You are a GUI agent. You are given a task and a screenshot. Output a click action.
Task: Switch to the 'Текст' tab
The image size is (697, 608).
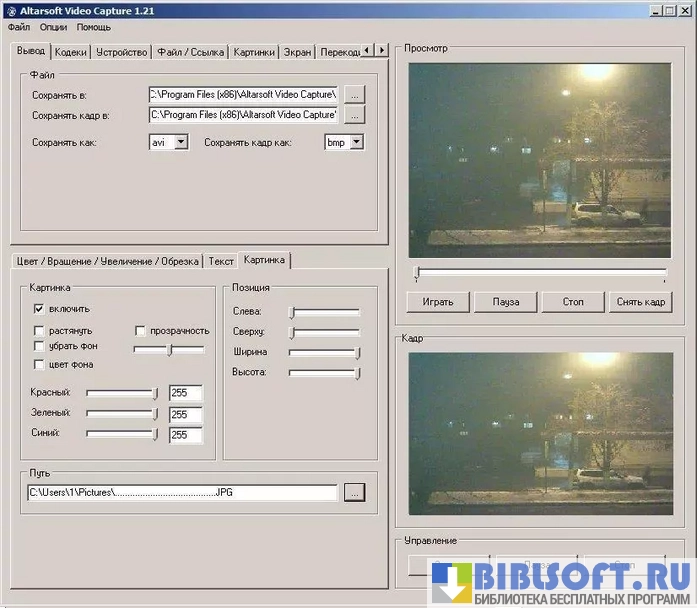220,261
